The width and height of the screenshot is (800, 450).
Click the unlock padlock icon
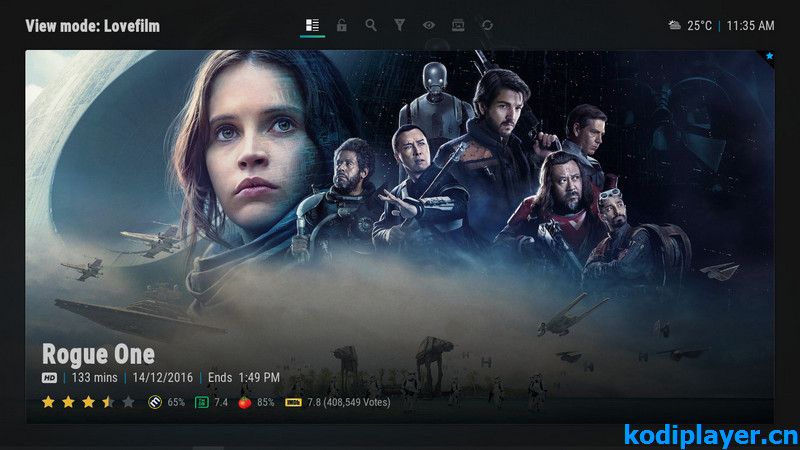(341, 25)
